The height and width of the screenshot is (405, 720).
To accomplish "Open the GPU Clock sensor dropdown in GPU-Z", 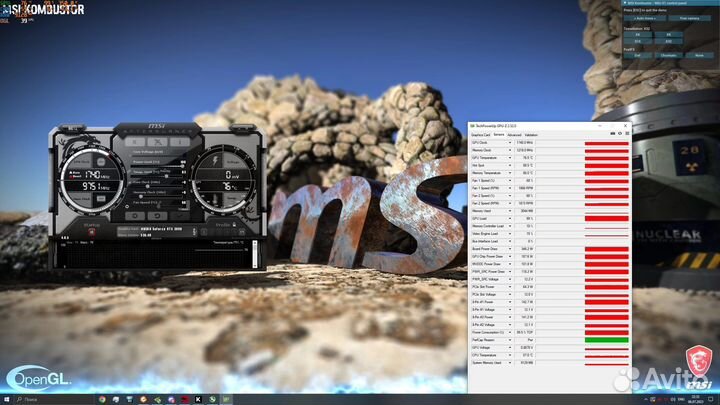I will [x=510, y=143].
